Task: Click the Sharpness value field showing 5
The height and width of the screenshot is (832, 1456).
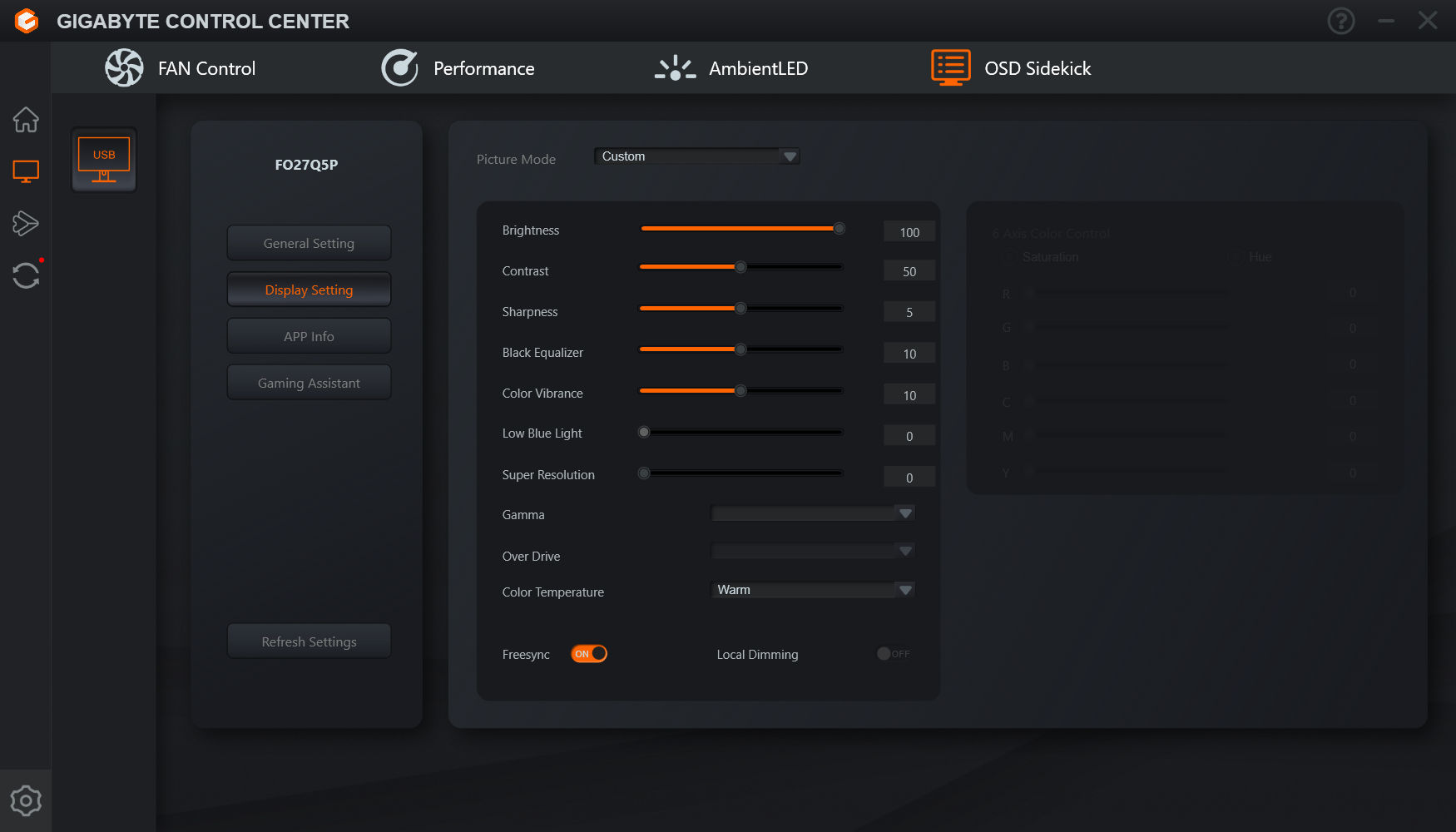Action: click(x=909, y=312)
